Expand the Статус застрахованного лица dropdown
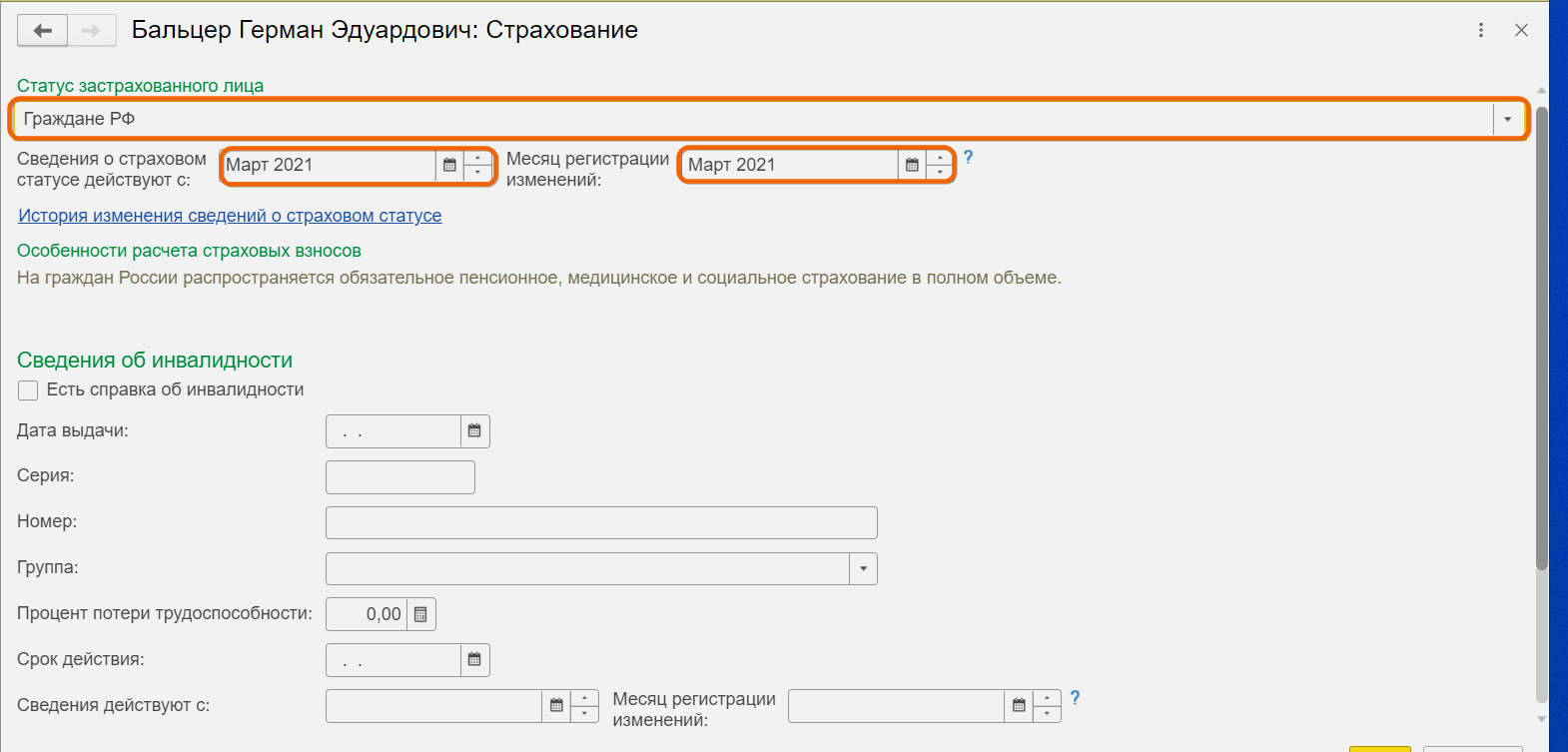 pos(1507,120)
